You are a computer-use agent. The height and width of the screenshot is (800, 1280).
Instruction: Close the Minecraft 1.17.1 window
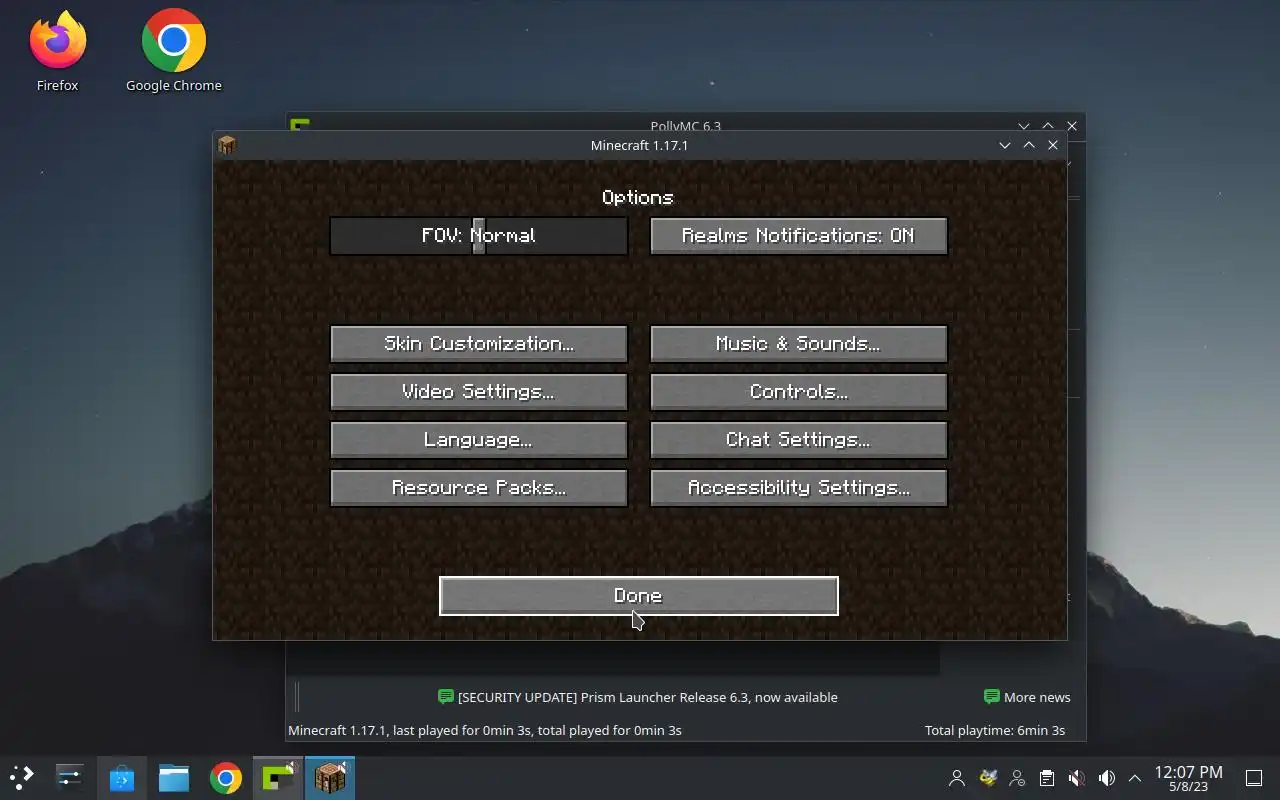pyautogui.click(x=1053, y=145)
